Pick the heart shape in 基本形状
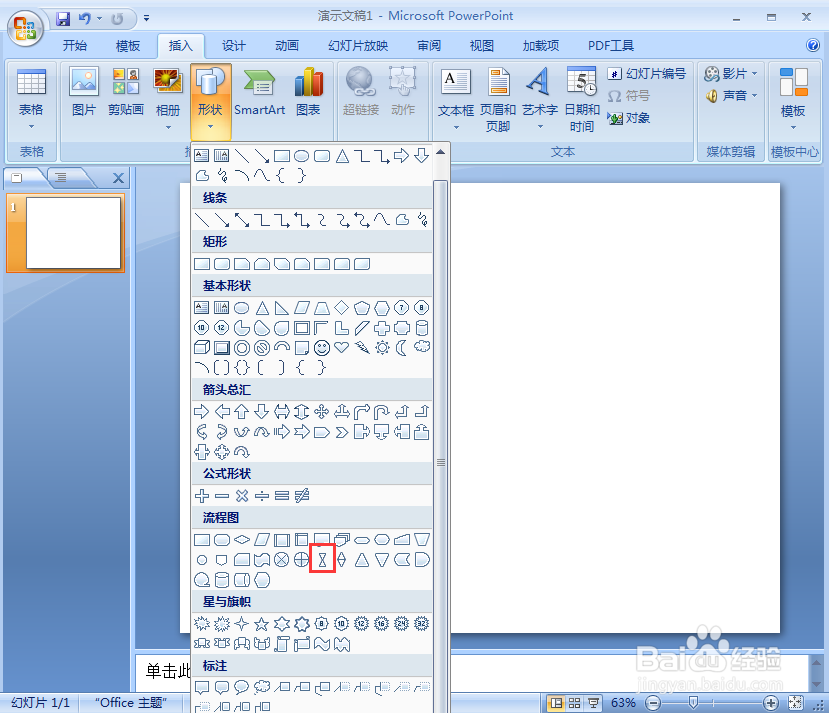The image size is (829, 713). click(x=342, y=347)
